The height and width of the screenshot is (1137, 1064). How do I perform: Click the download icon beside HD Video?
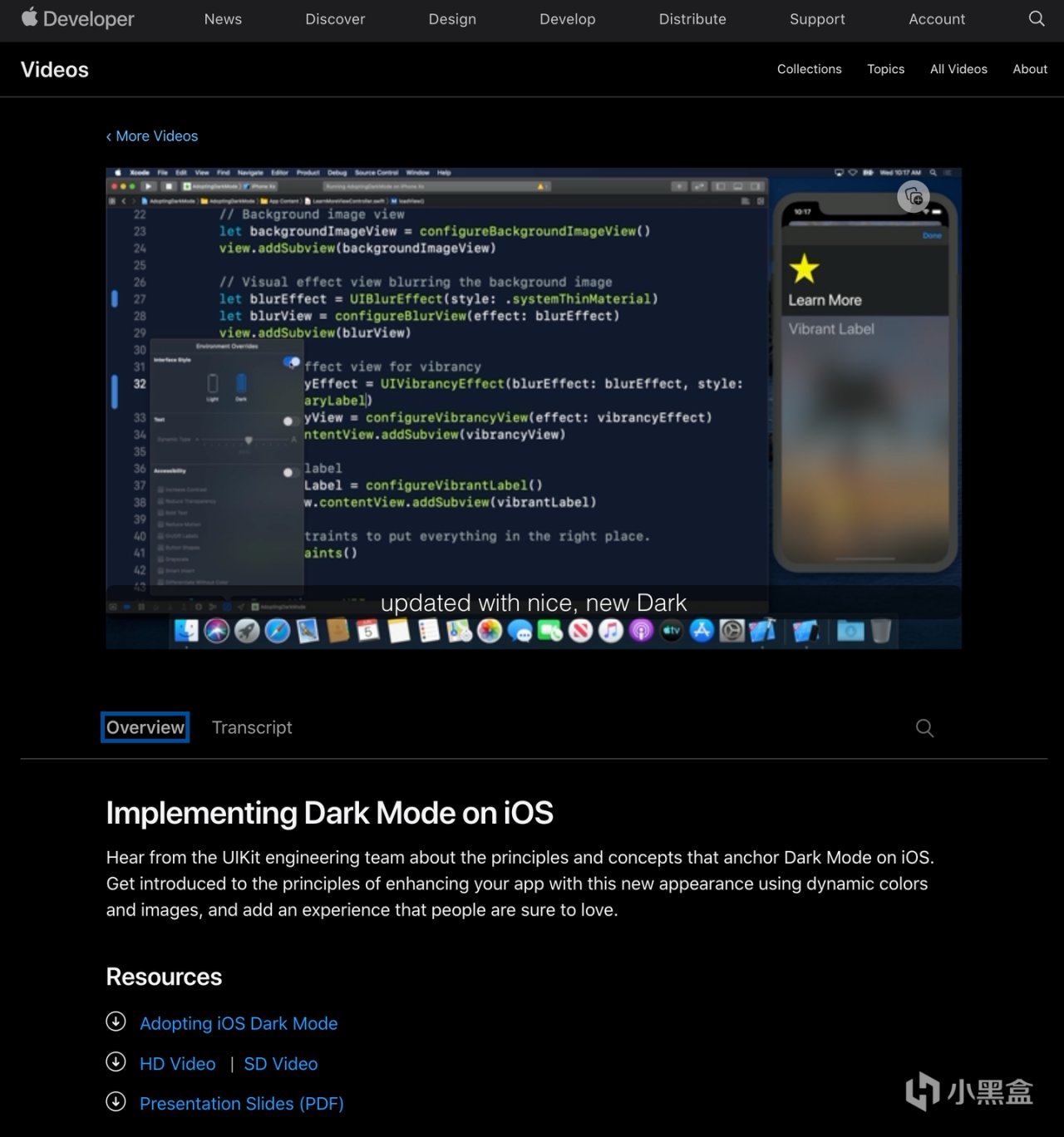(116, 1061)
